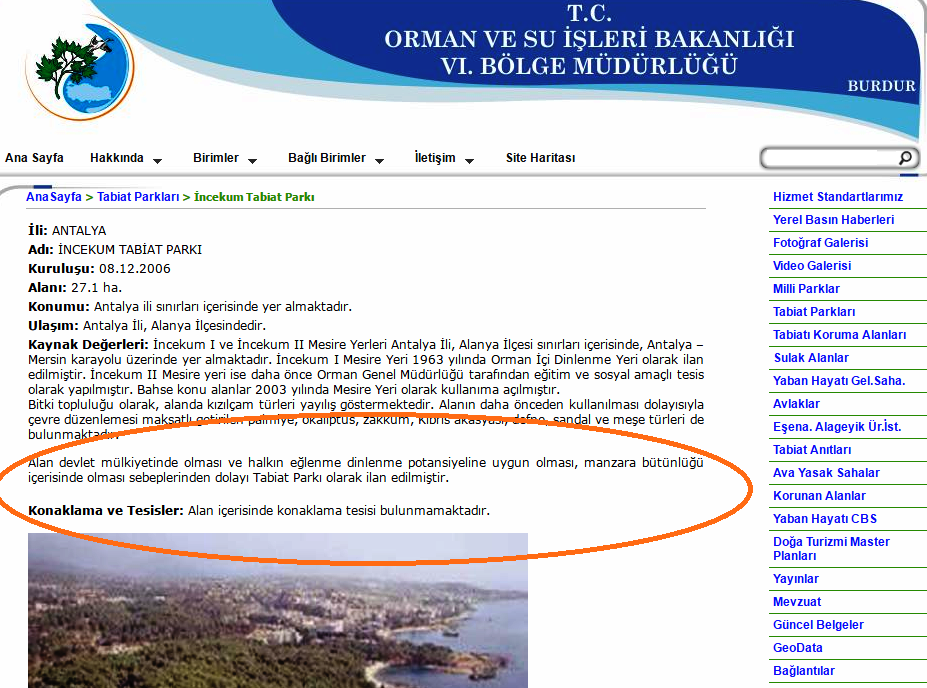927x688 pixels.
Task: Open Hizmet Standartlarımız sidebar link
Action: click(837, 197)
